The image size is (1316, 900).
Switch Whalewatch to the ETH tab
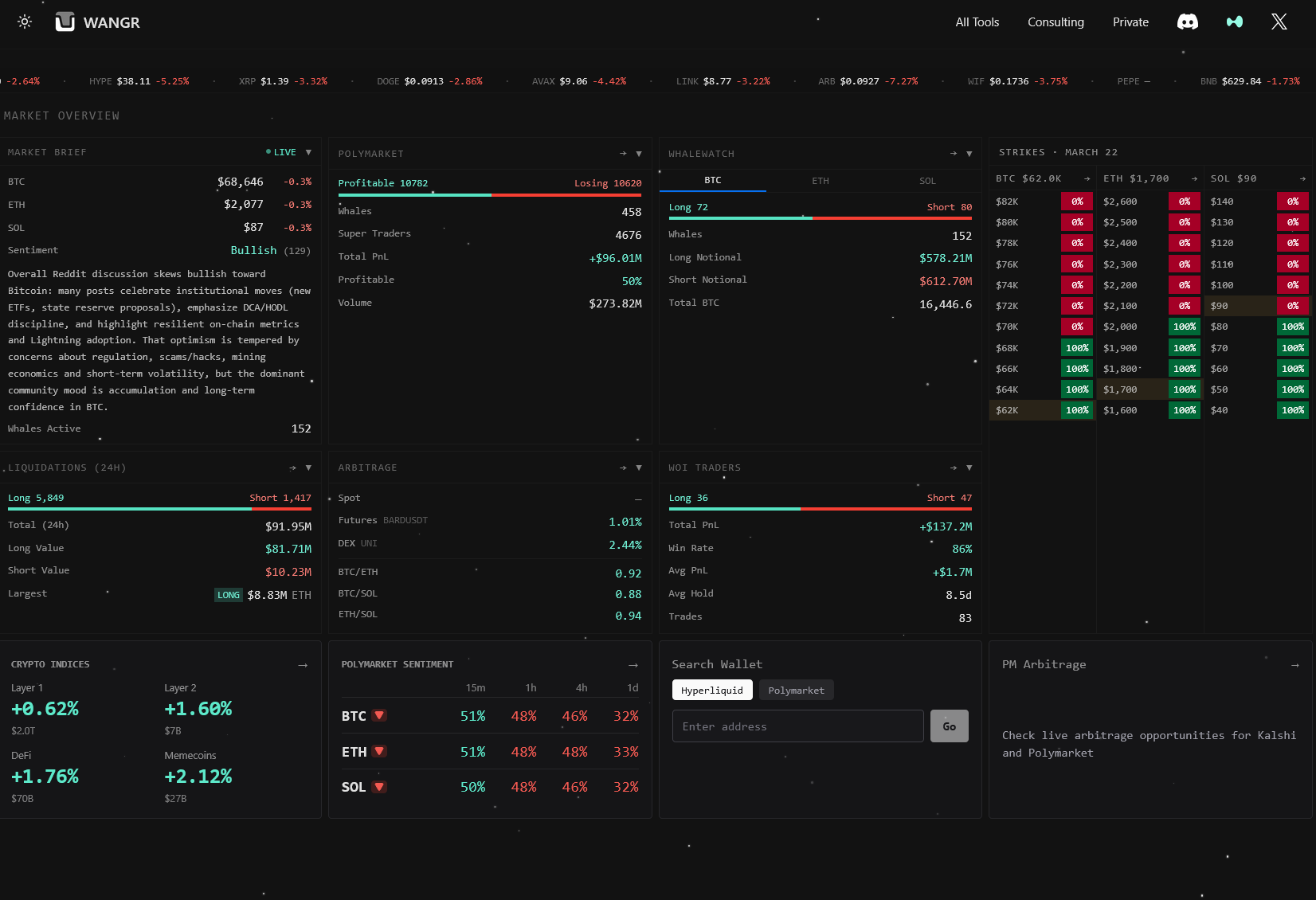click(x=820, y=181)
